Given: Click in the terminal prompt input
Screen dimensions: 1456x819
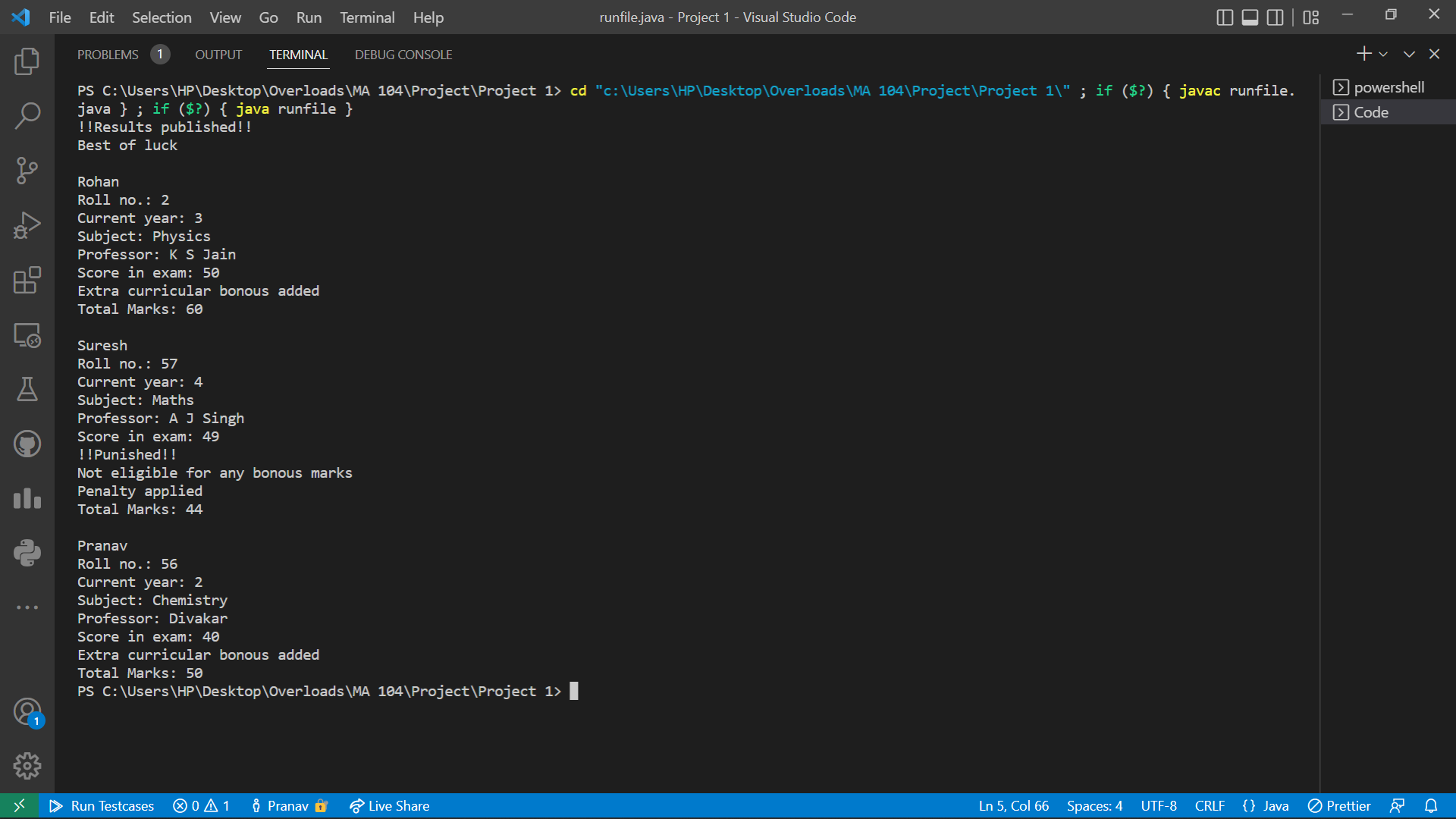Looking at the screenshot, I should click(574, 691).
